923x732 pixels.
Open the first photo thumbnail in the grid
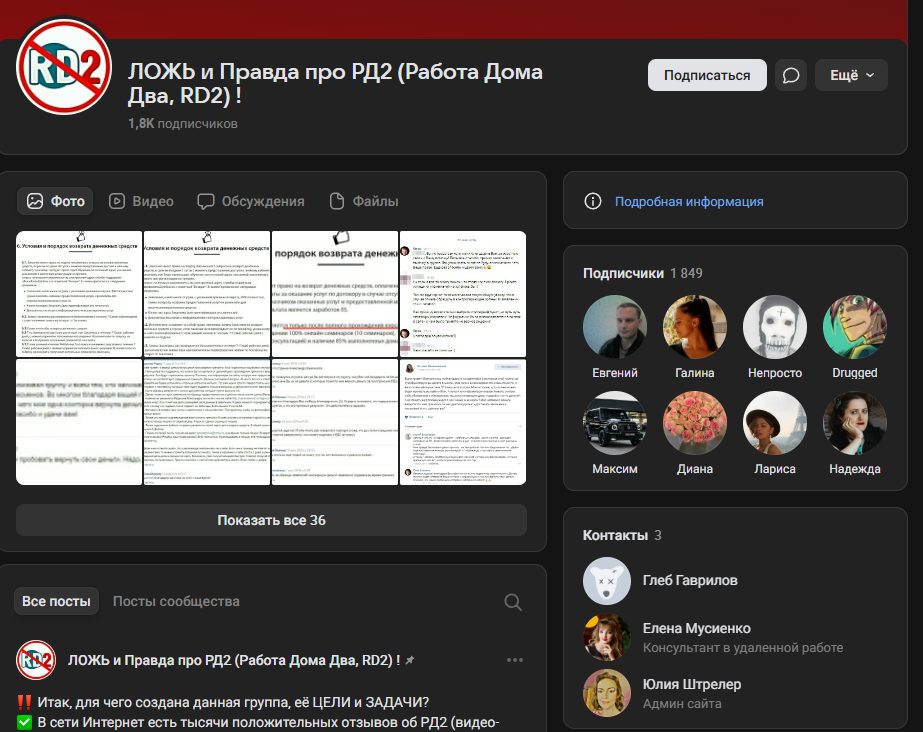78,293
